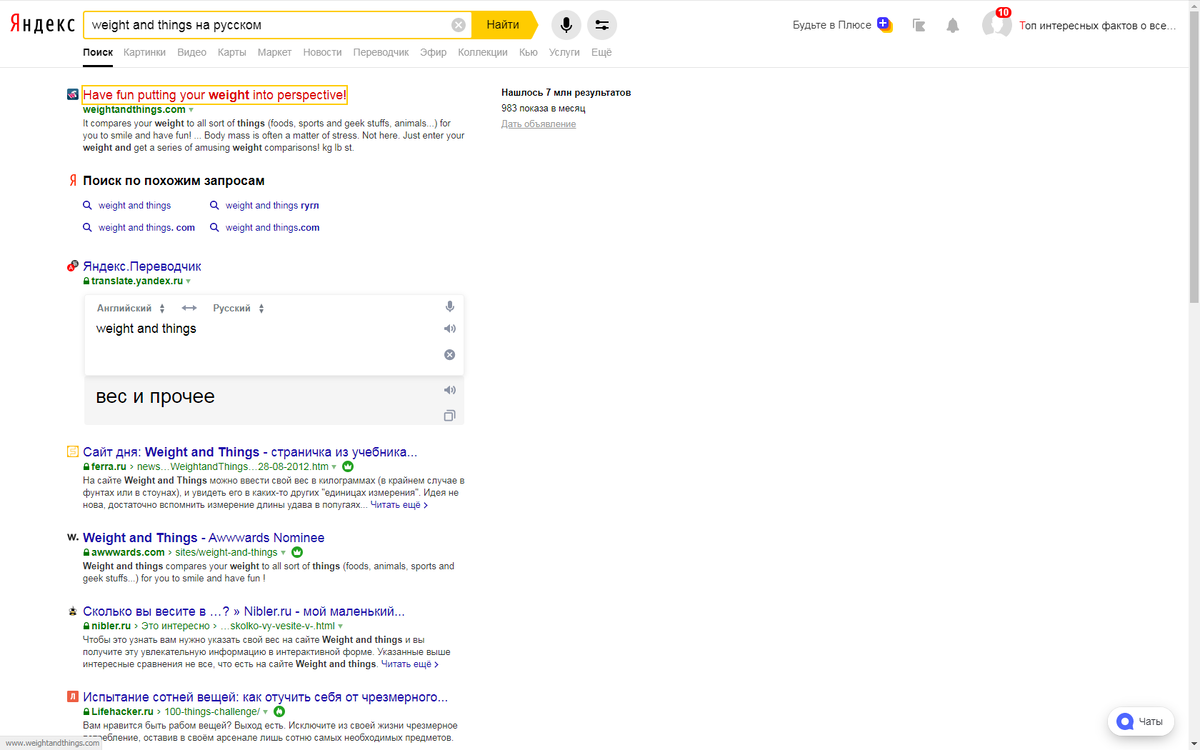Click 'Дать объявление' link
This screenshot has height=750, width=1200.
click(538, 124)
